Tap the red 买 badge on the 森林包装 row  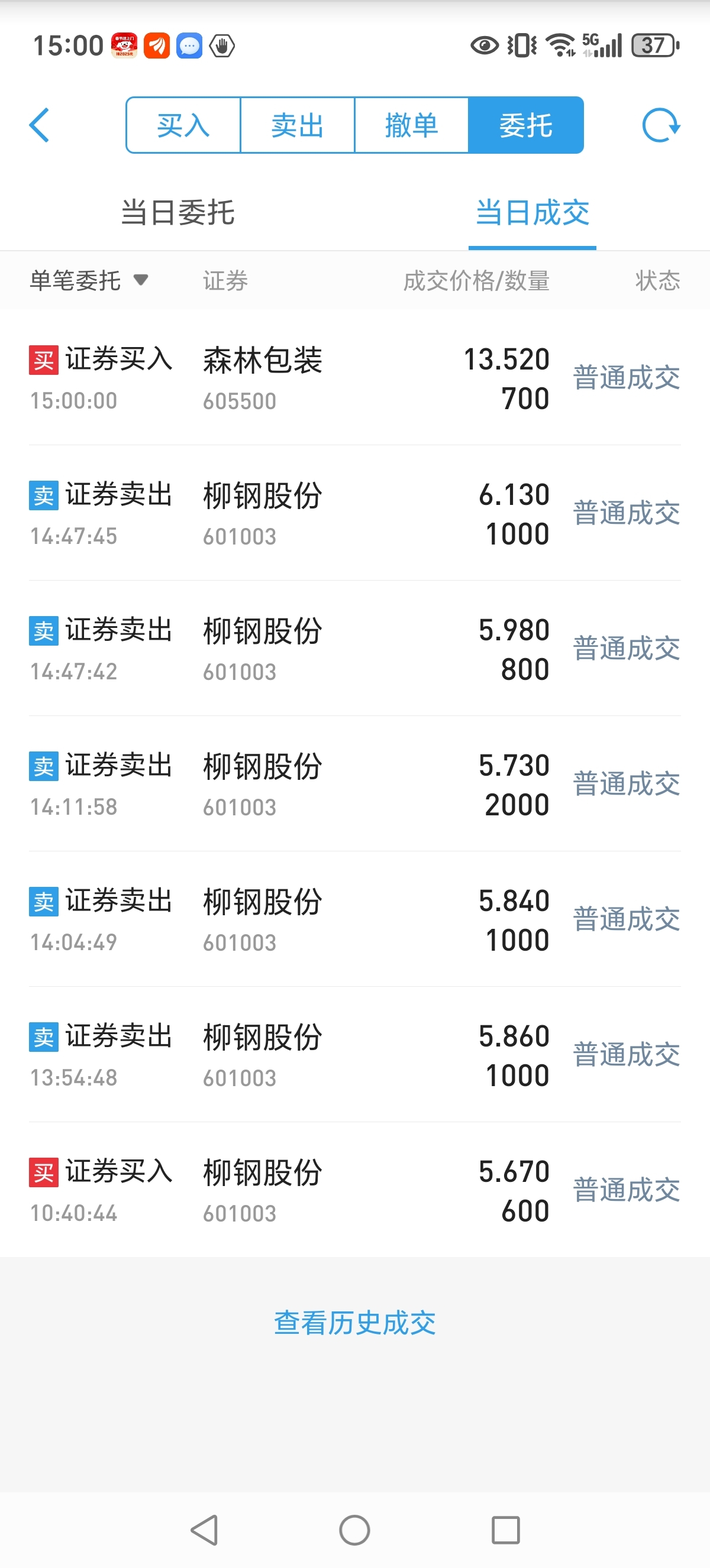pyautogui.click(x=44, y=359)
